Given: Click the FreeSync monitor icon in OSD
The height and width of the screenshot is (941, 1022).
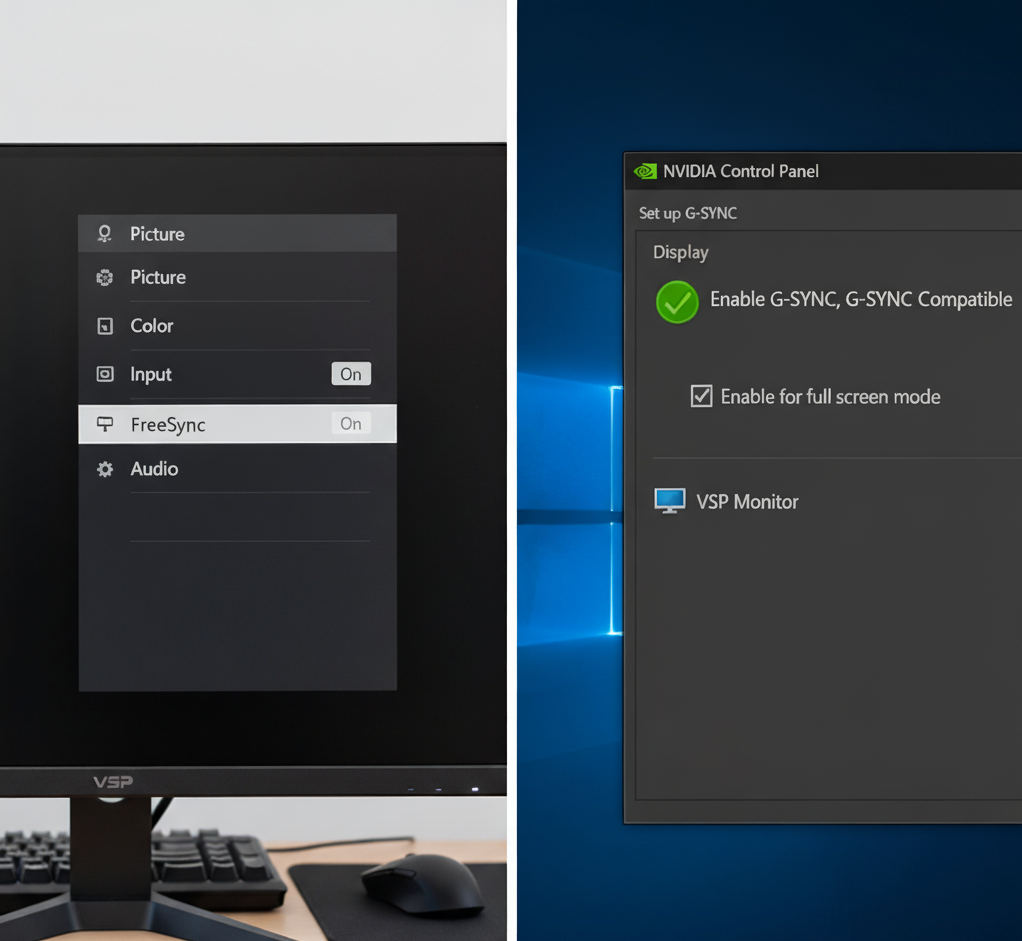Looking at the screenshot, I should point(105,424).
